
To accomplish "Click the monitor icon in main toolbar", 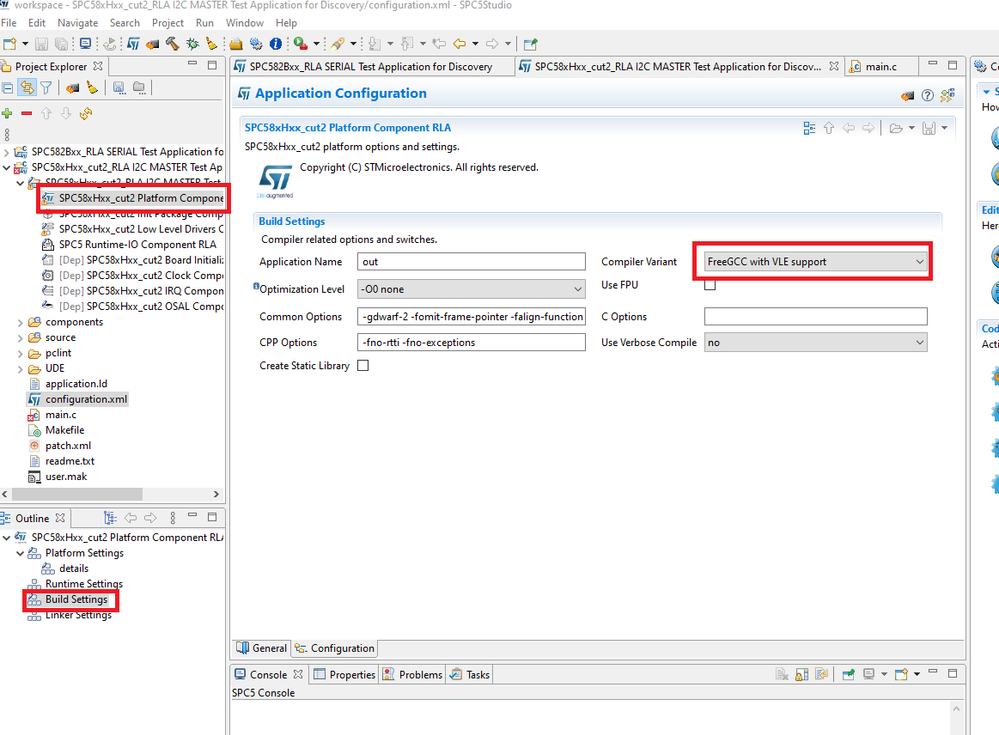I will point(85,44).
